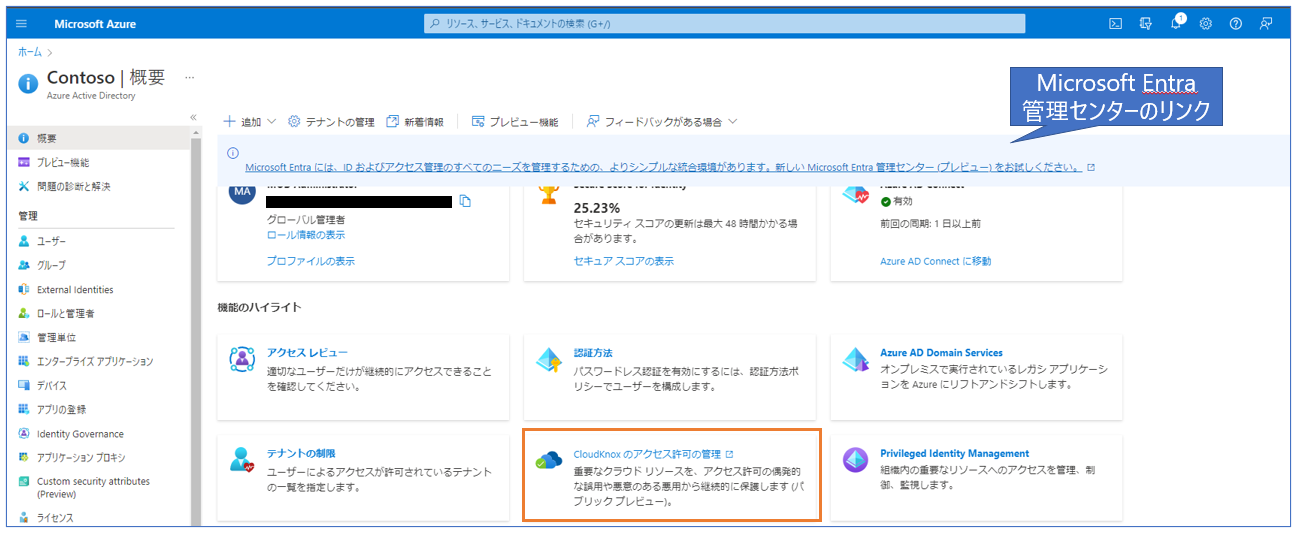
Task: Click the 認証方法 card icon
Action: [x=549, y=360]
